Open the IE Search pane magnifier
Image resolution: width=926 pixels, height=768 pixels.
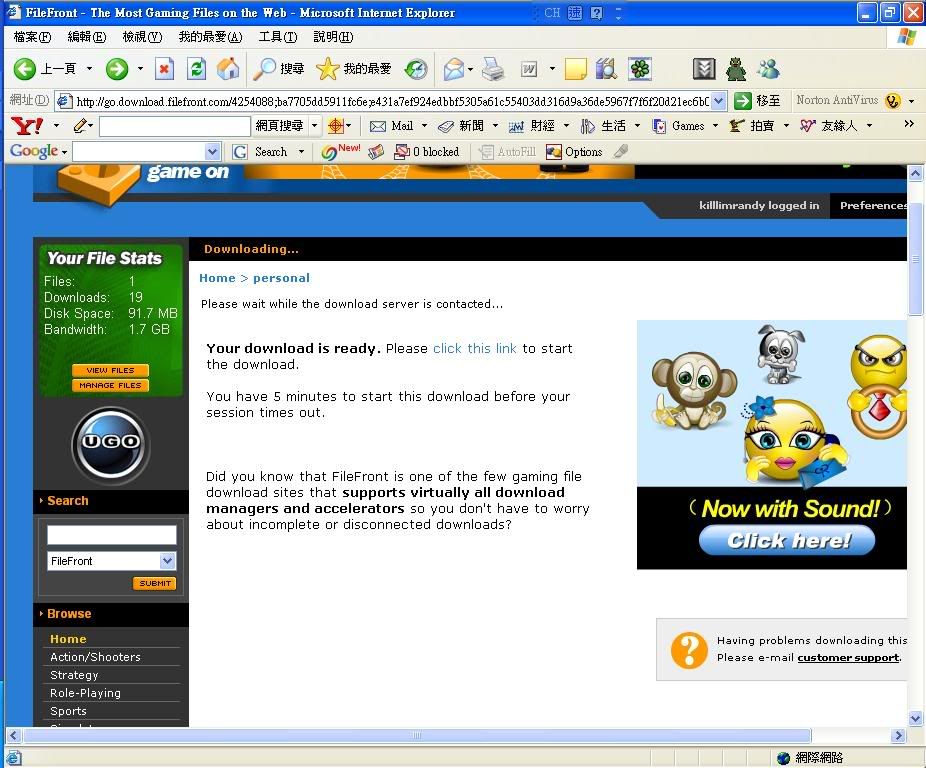(x=265, y=69)
